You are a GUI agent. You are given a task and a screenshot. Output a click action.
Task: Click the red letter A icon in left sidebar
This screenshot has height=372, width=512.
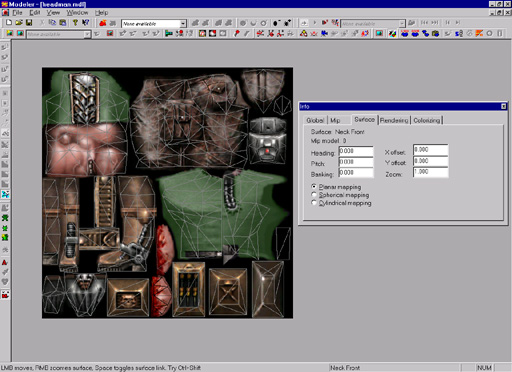pyautogui.click(x=5, y=262)
